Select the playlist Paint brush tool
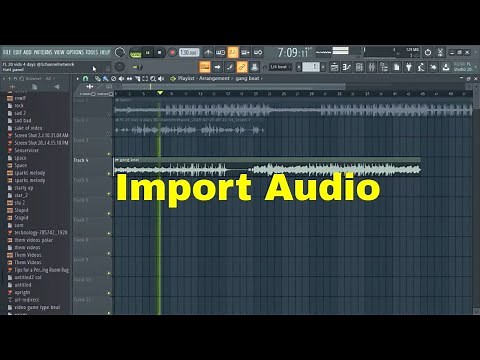This screenshot has height=360, width=480. click(105, 79)
